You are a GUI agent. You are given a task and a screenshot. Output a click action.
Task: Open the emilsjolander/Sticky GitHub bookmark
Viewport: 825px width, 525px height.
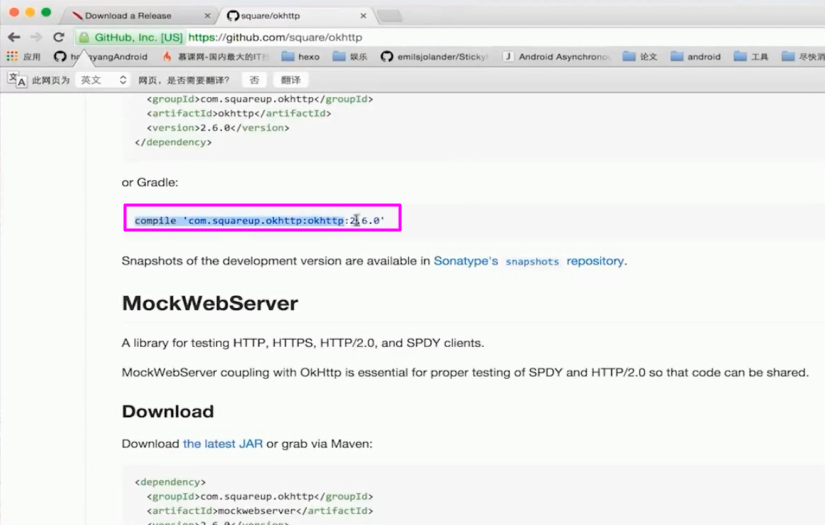(435, 57)
